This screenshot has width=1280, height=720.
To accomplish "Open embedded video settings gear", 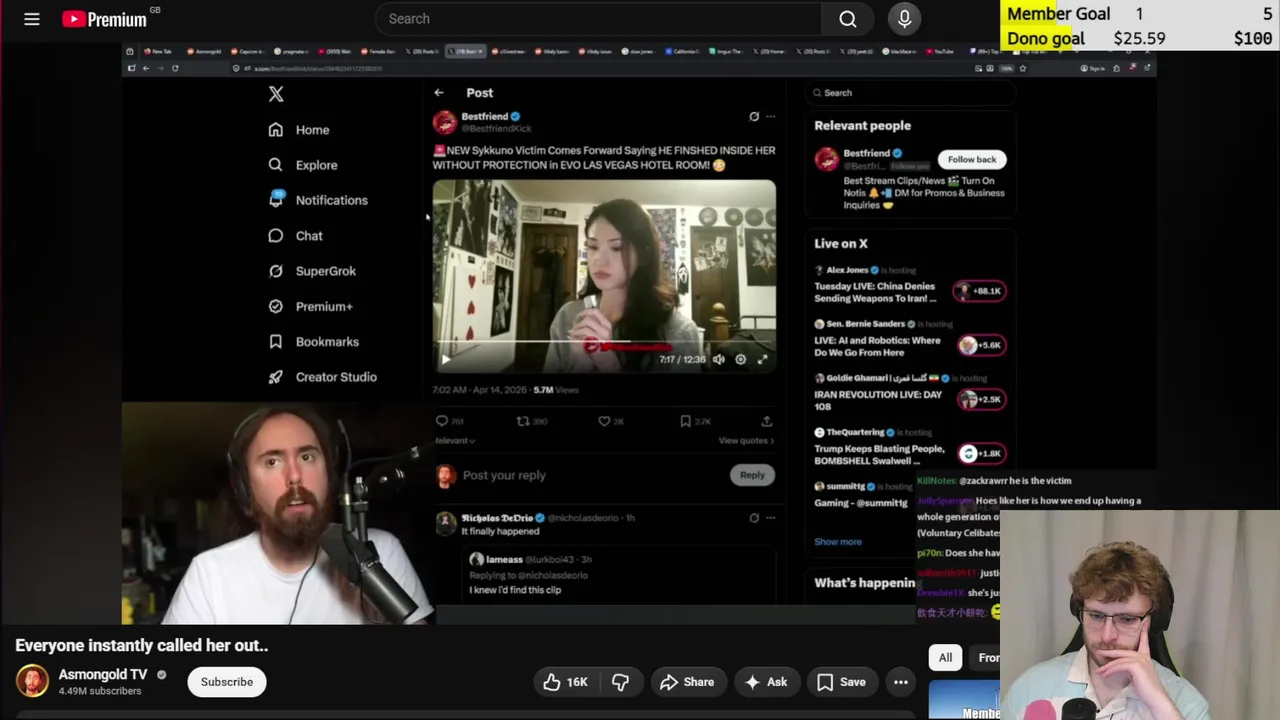I will (x=740, y=359).
